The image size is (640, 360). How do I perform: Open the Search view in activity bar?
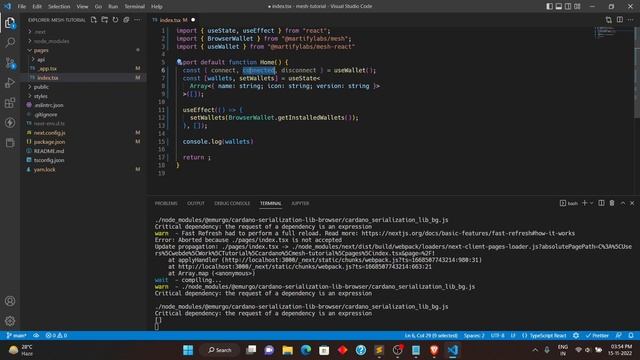tap(10, 42)
